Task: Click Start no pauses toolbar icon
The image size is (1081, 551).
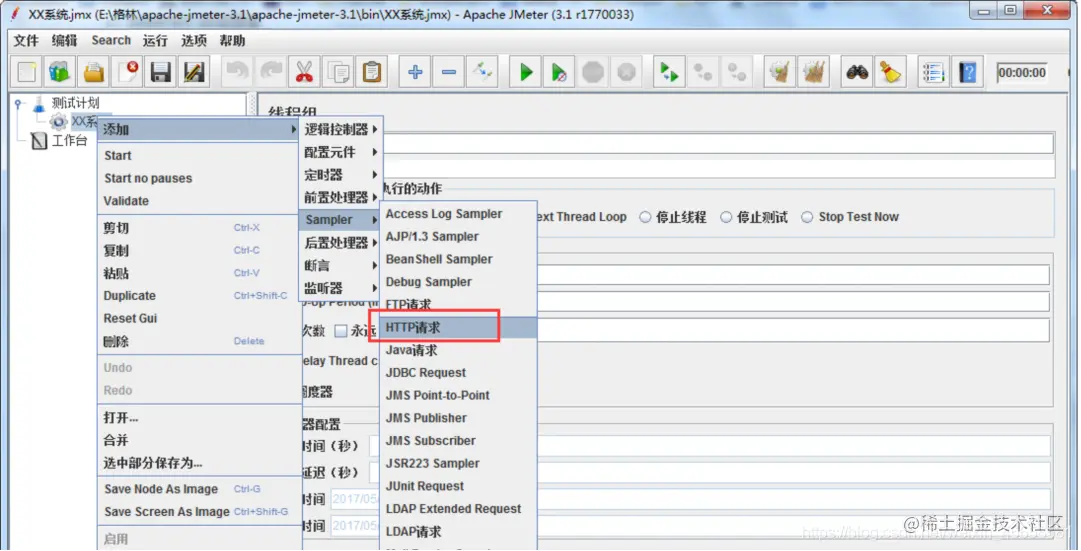Action: pos(559,72)
